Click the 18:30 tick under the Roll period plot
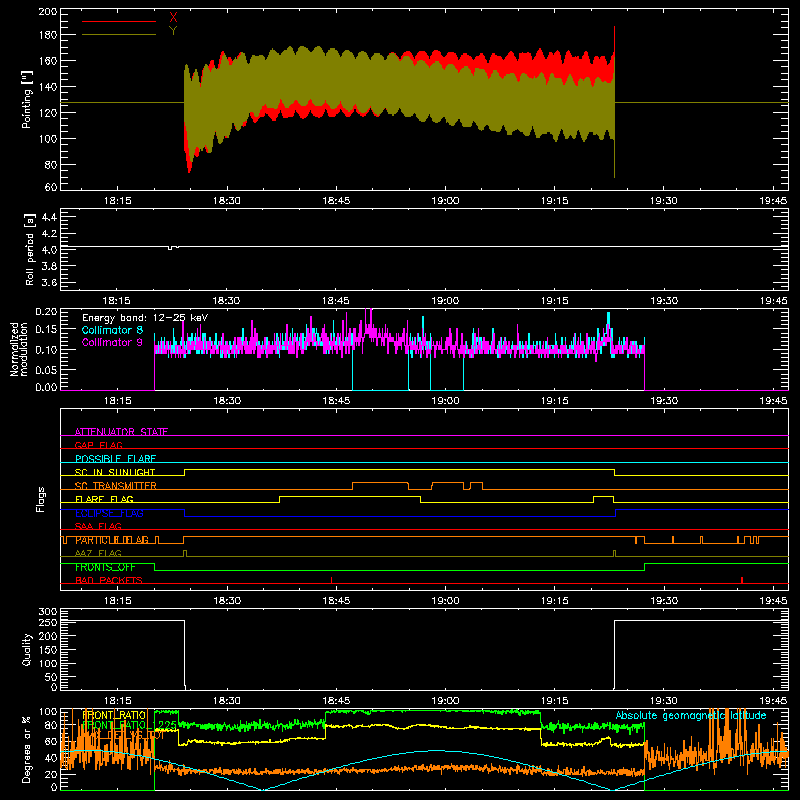800x800 pixels. [x=227, y=301]
